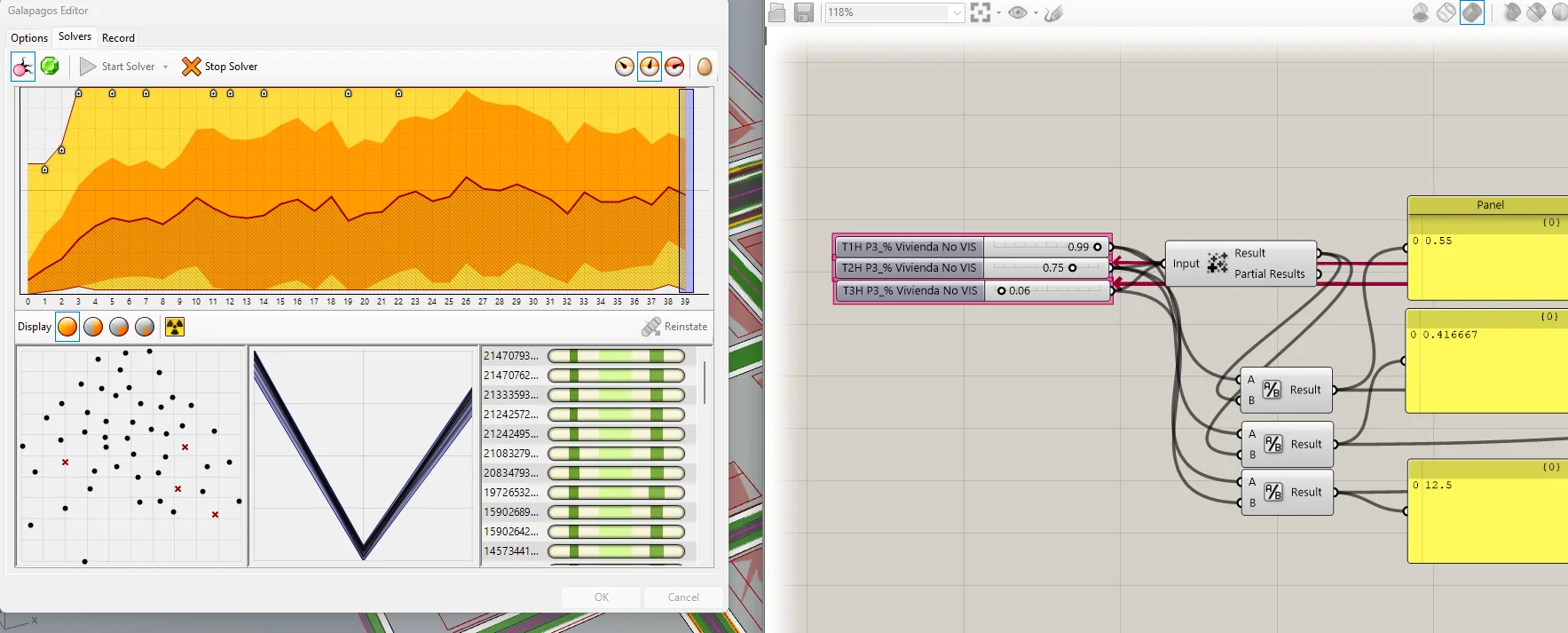This screenshot has width=1568, height=633.
Task: Click the Shaded preview mode icon
Action: 1472,12
